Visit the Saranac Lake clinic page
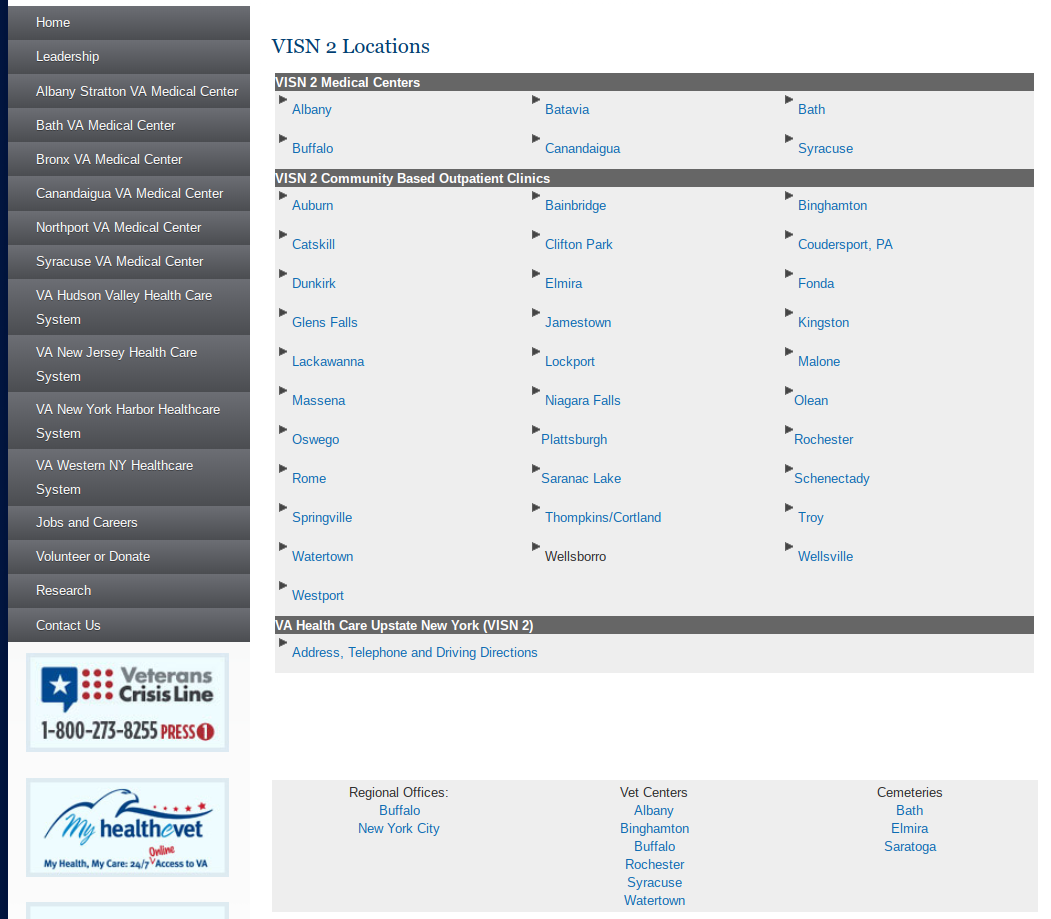This screenshot has height=919, width=1051. [581, 479]
